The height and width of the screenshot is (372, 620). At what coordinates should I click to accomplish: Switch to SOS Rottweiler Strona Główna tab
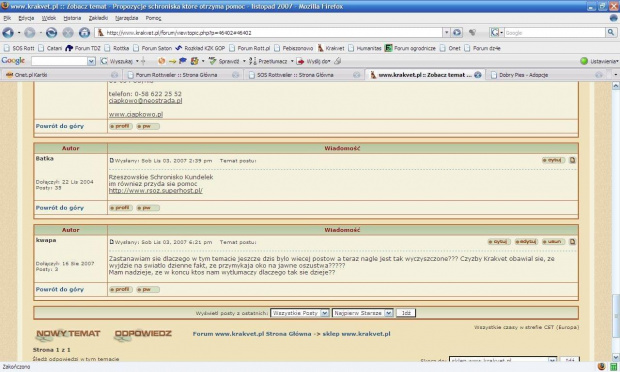[x=304, y=75]
